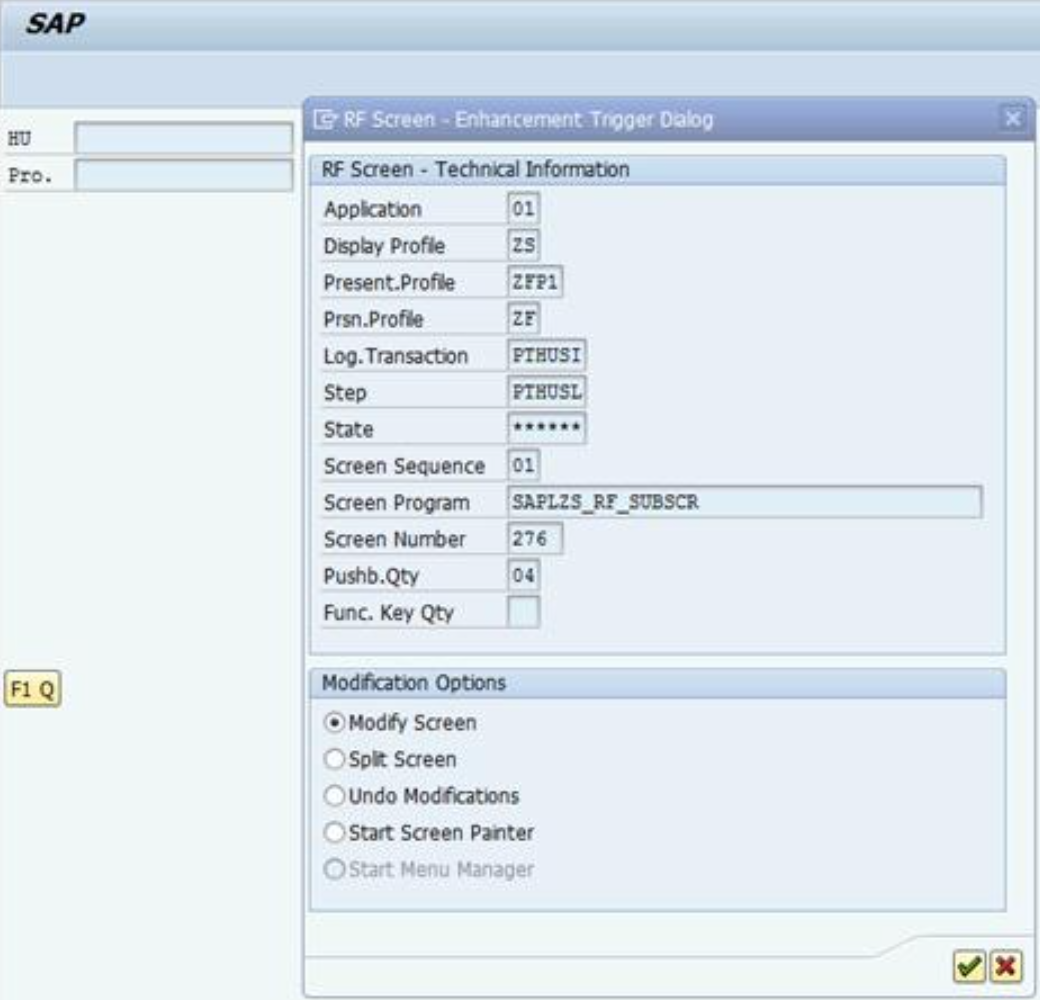Click the Application field value 01
Image resolution: width=1040 pixels, height=1000 pixels.
pos(523,208)
